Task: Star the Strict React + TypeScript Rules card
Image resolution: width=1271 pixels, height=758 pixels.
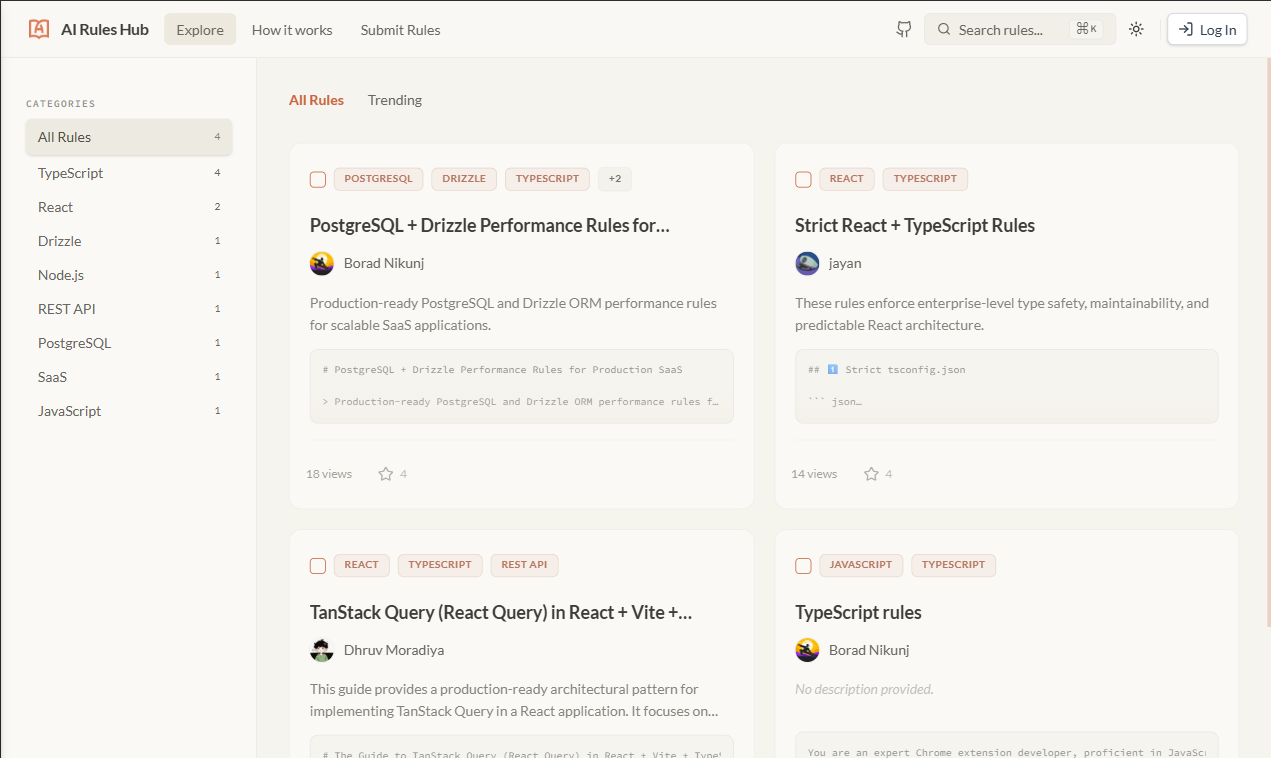Action: 871,473
